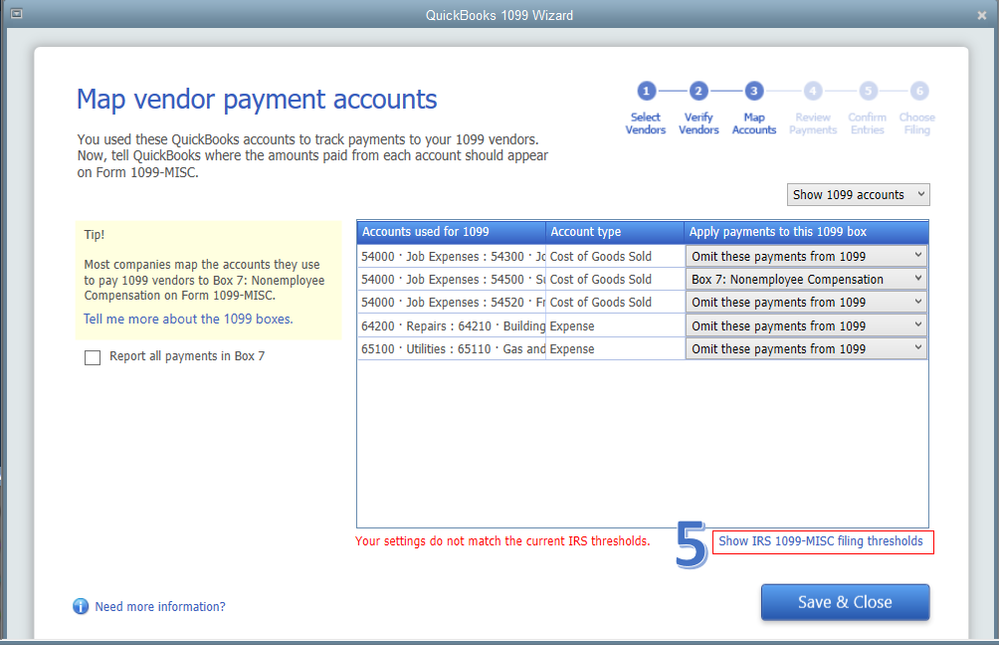Click the window menu icon in title bar
Image resolution: width=999 pixels, height=645 pixels.
pos(17,13)
